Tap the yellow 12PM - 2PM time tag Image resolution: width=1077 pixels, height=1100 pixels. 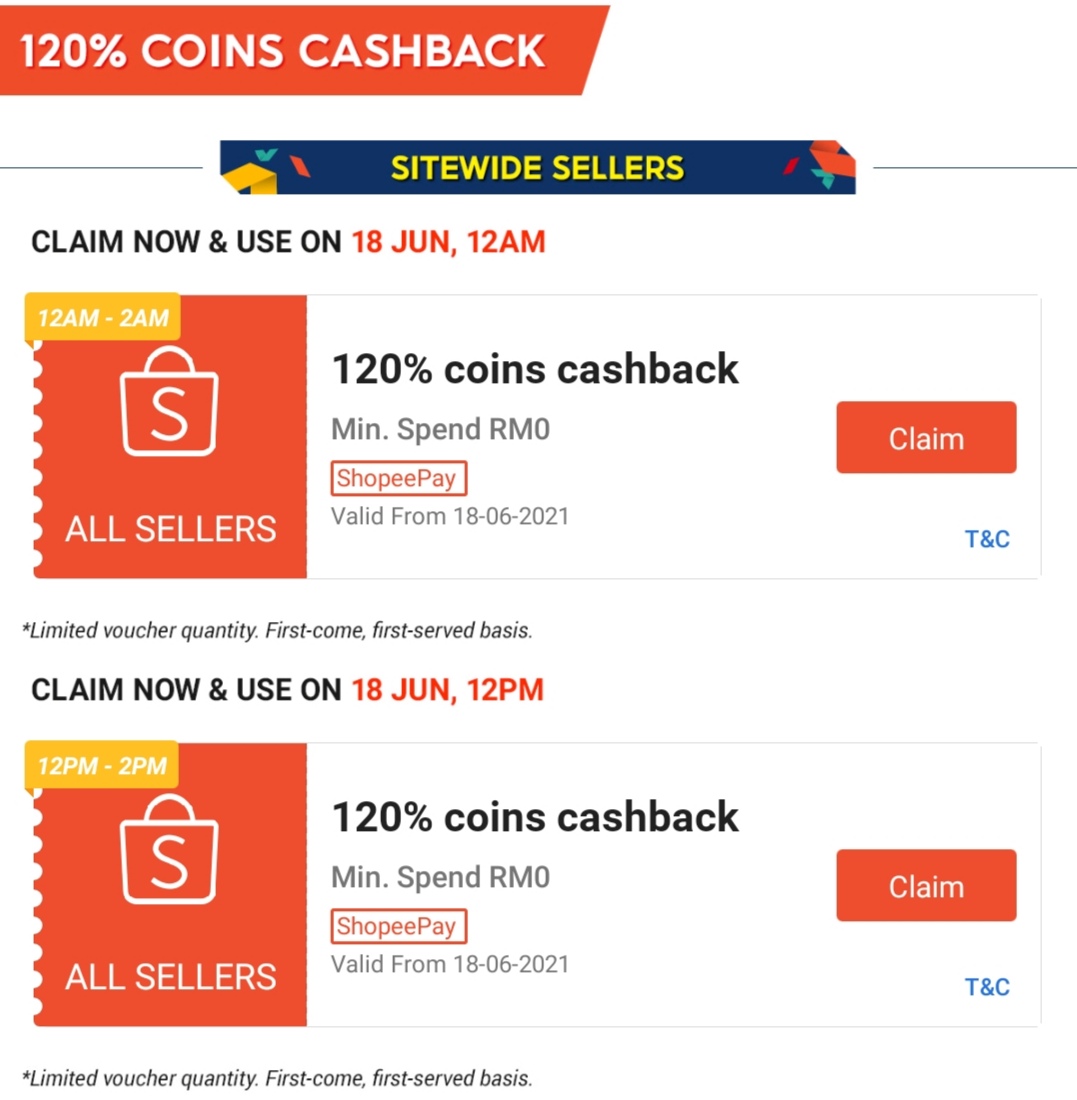[102, 766]
